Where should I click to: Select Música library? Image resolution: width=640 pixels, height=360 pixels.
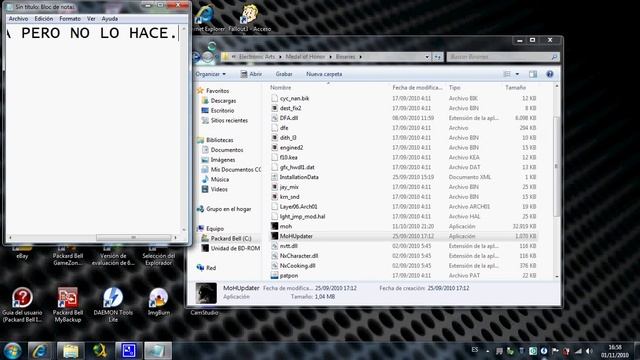[x=220, y=179]
